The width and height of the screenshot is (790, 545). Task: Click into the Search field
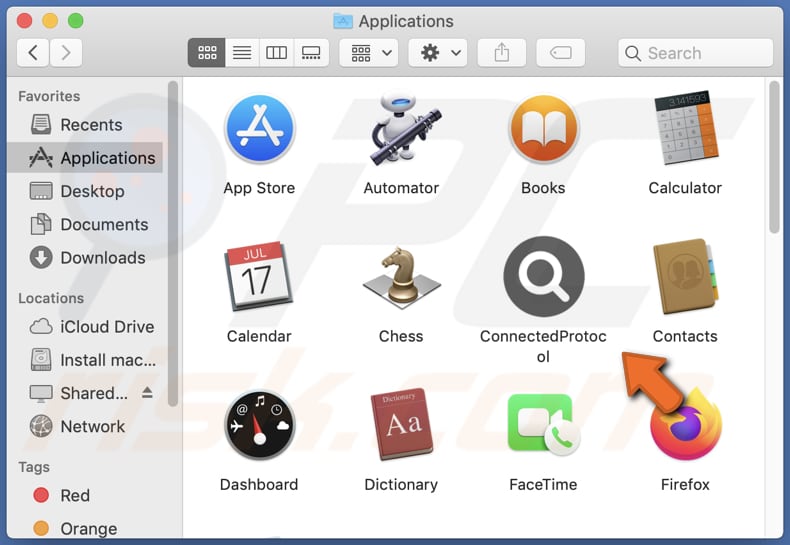point(695,52)
